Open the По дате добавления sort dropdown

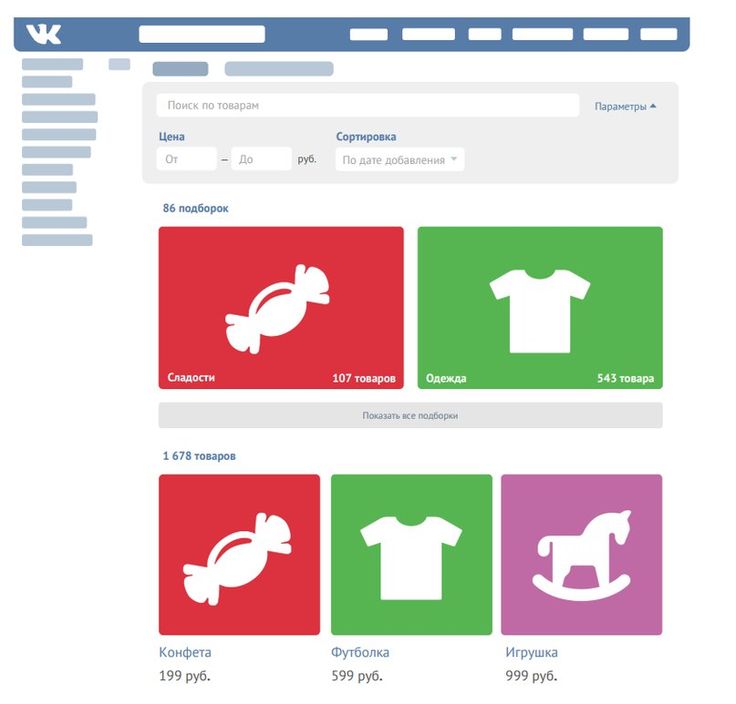[400, 160]
